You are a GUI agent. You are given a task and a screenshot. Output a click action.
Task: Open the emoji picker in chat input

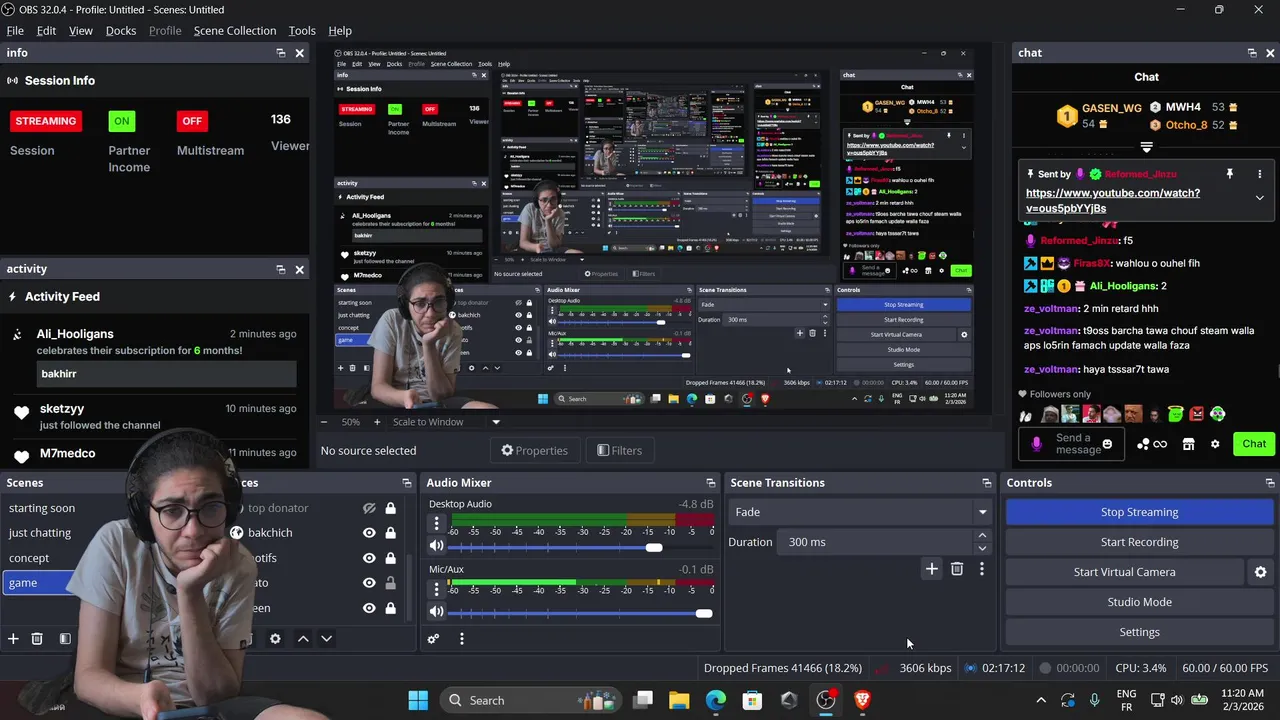pyautogui.click(x=1107, y=444)
